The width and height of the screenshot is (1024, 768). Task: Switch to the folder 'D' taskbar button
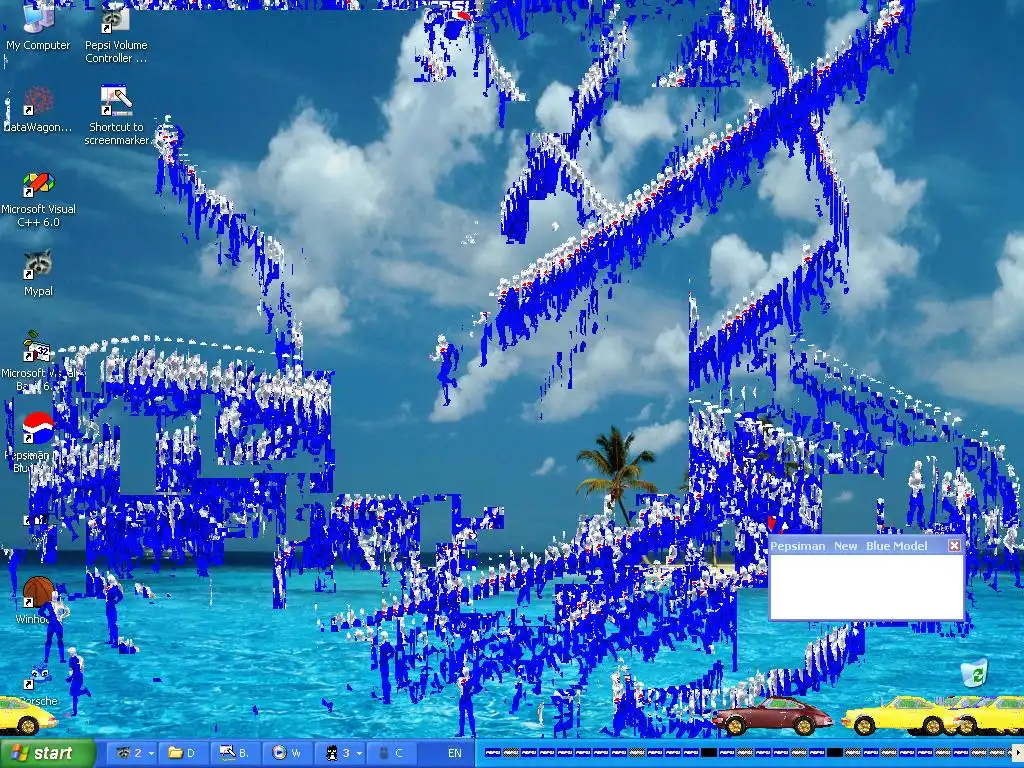pos(182,753)
